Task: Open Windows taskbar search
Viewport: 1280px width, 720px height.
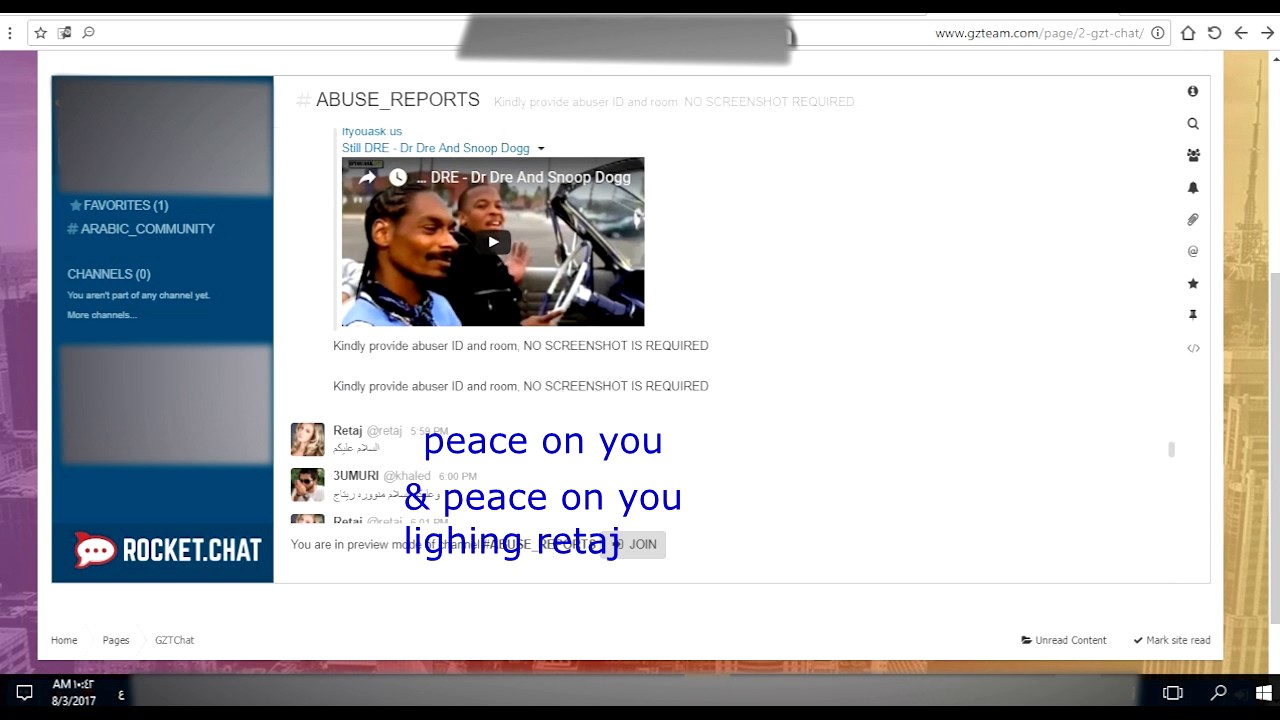Action: (1218, 692)
